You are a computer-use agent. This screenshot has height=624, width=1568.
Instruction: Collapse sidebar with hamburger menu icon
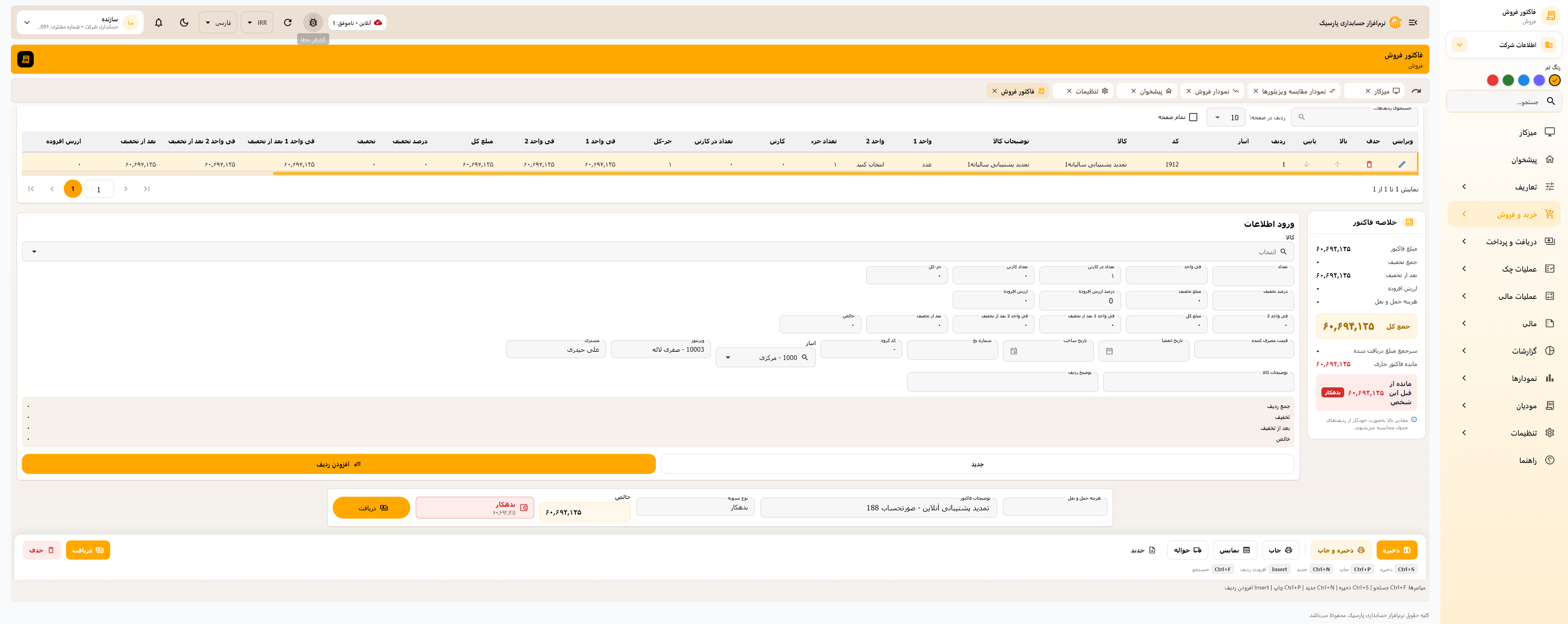tap(1413, 22)
